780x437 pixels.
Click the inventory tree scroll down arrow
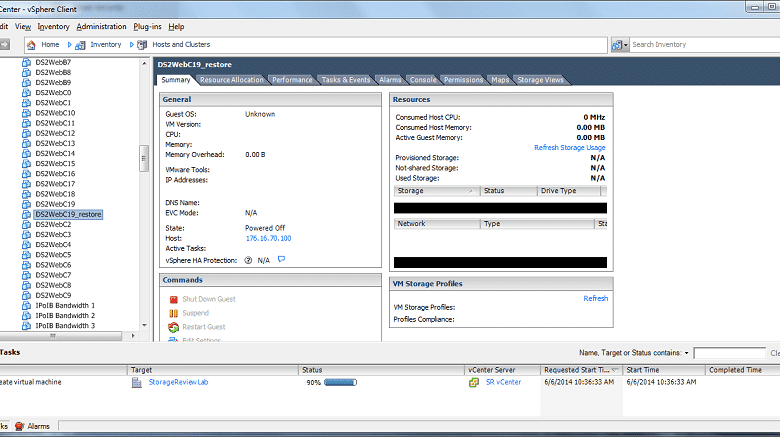pos(144,326)
